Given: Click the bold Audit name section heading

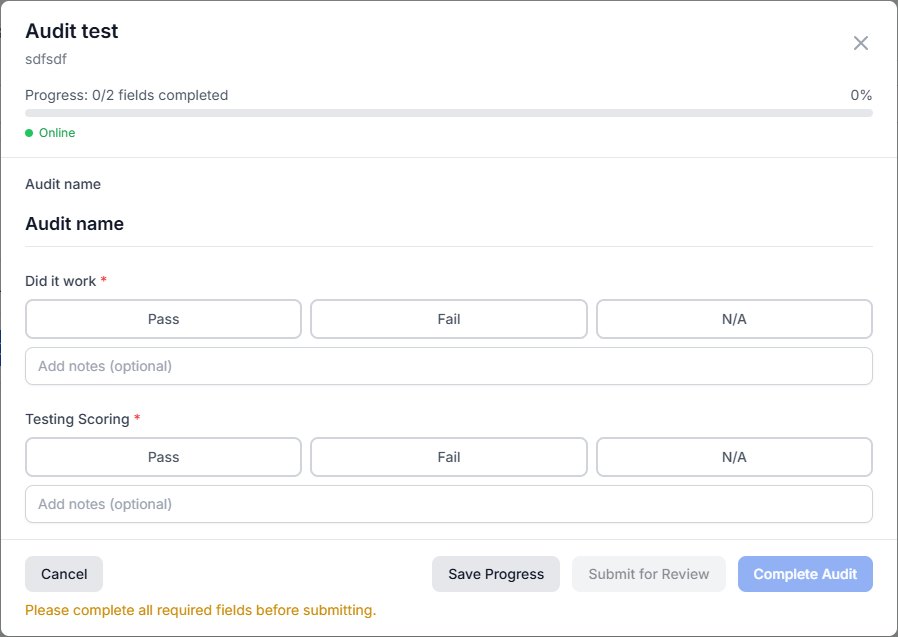Looking at the screenshot, I should click(75, 224).
